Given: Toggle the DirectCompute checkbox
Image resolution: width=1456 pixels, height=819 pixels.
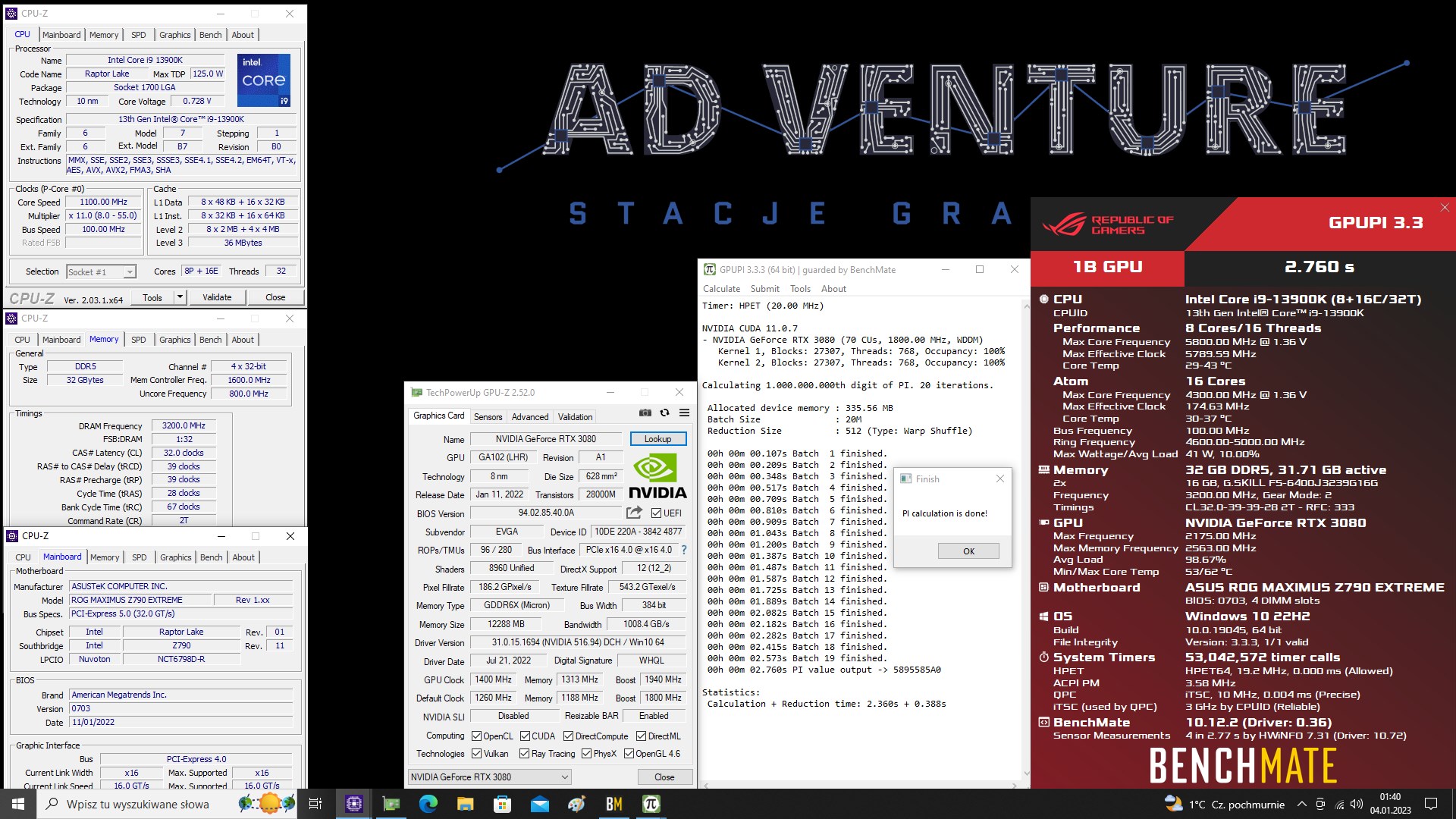Looking at the screenshot, I should [568, 736].
